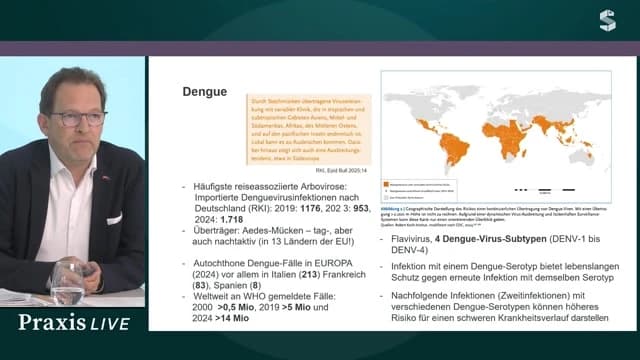This screenshot has height=360, width=640.
Task: Click 'Weltweit an WHO gemeldete Fälle' line
Action: [x=264, y=296]
